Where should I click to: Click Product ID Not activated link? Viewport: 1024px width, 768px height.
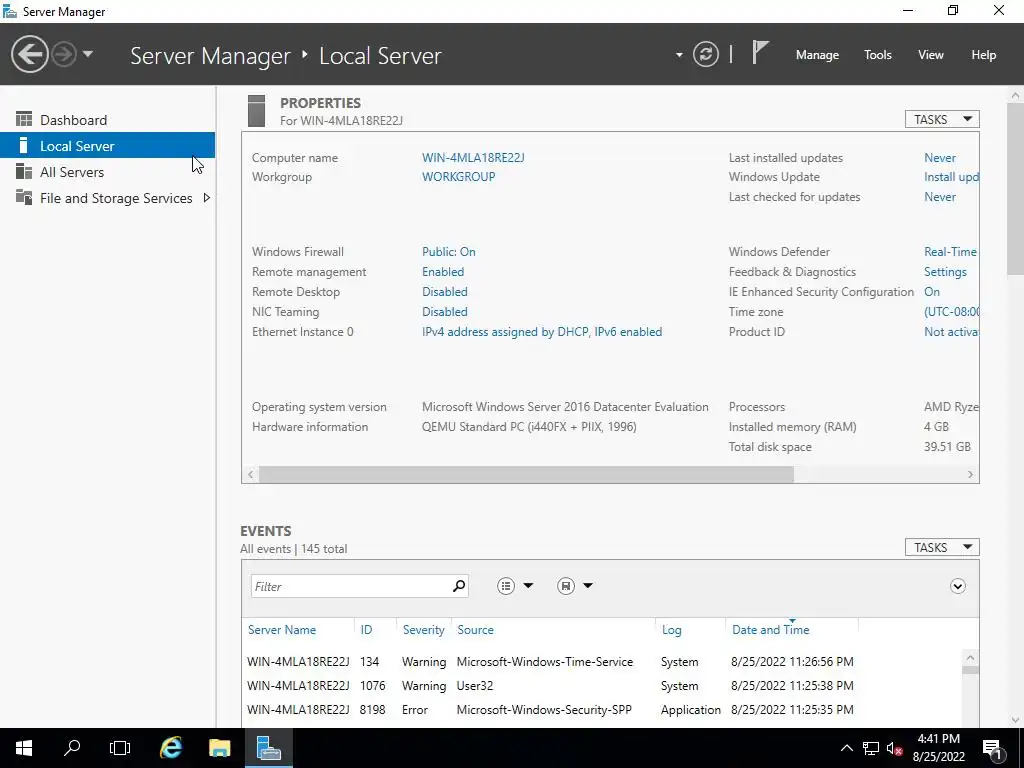(x=951, y=332)
